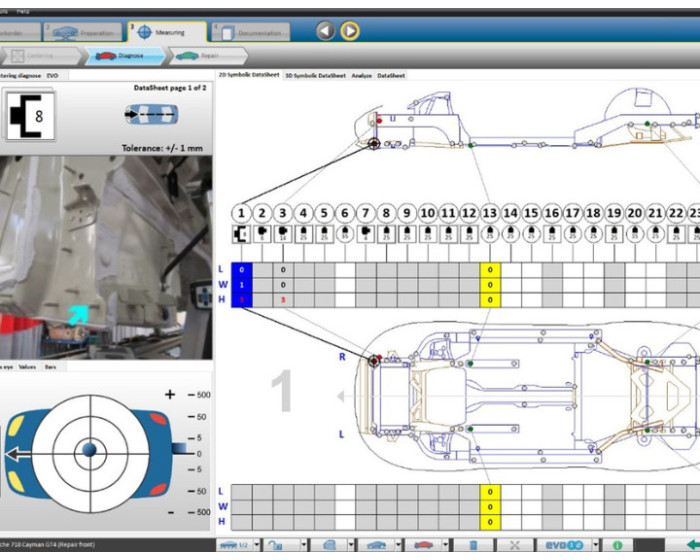Click the adapter 8 attachment image

pyautogui.click(x=30, y=115)
